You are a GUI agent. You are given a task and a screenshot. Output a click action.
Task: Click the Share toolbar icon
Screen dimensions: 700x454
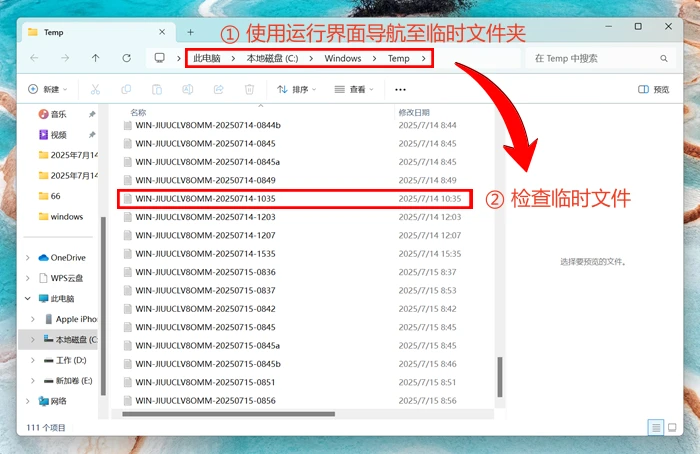218,89
